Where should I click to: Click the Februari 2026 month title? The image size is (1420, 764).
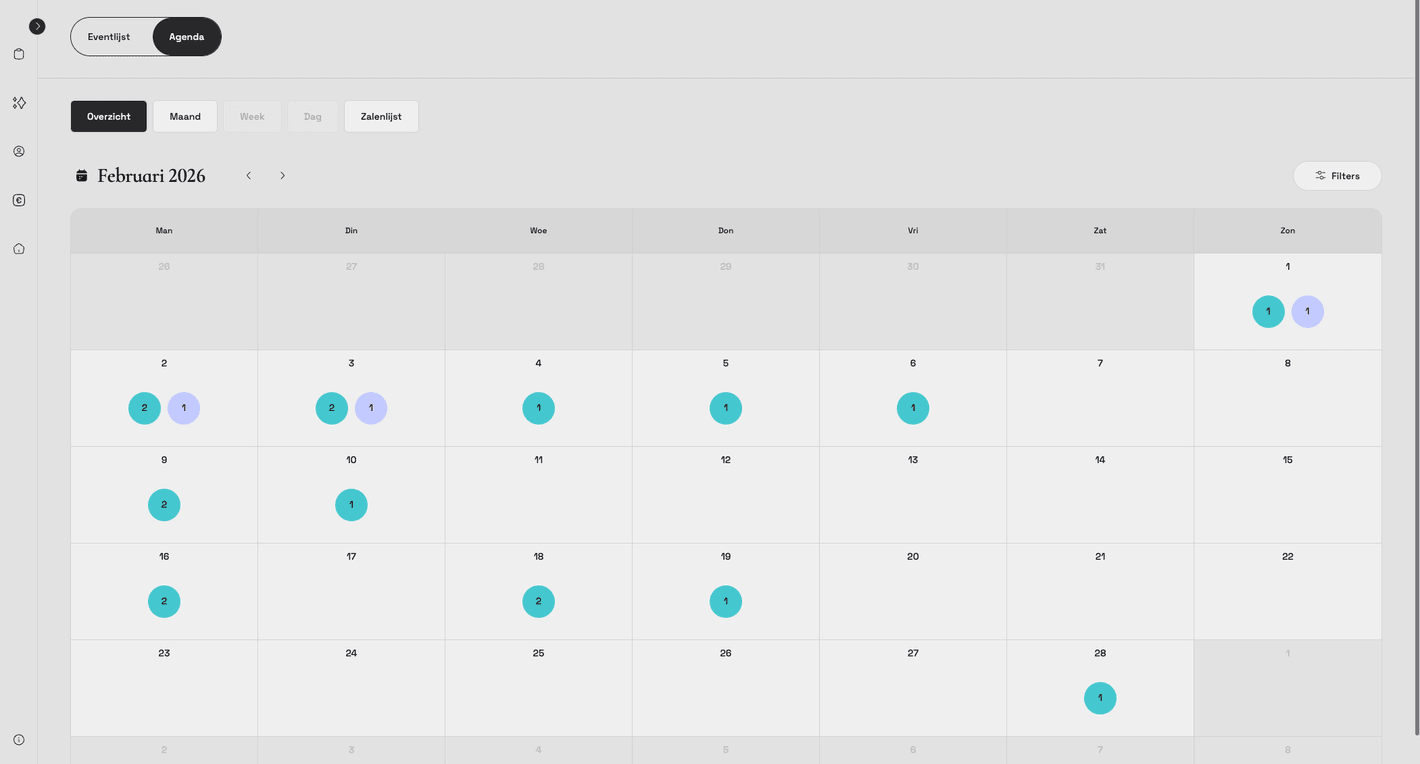pos(152,176)
